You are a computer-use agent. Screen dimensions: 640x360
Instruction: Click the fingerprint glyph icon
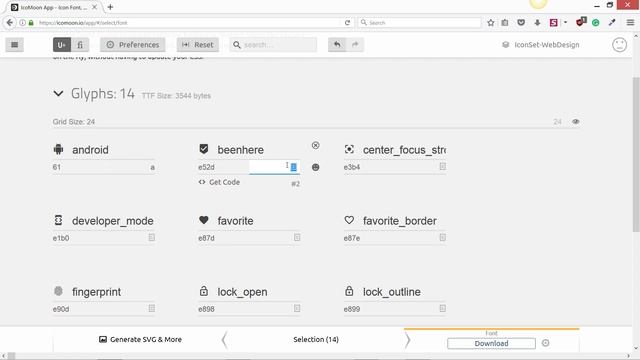point(58,291)
